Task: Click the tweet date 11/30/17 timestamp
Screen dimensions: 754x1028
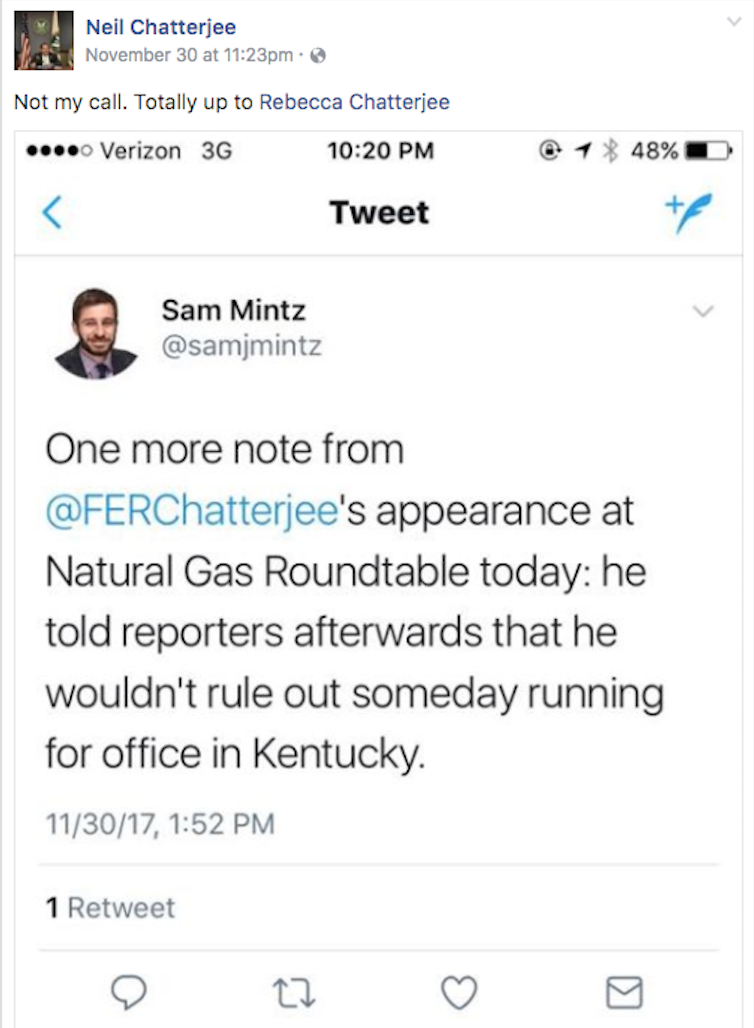Action: point(159,824)
